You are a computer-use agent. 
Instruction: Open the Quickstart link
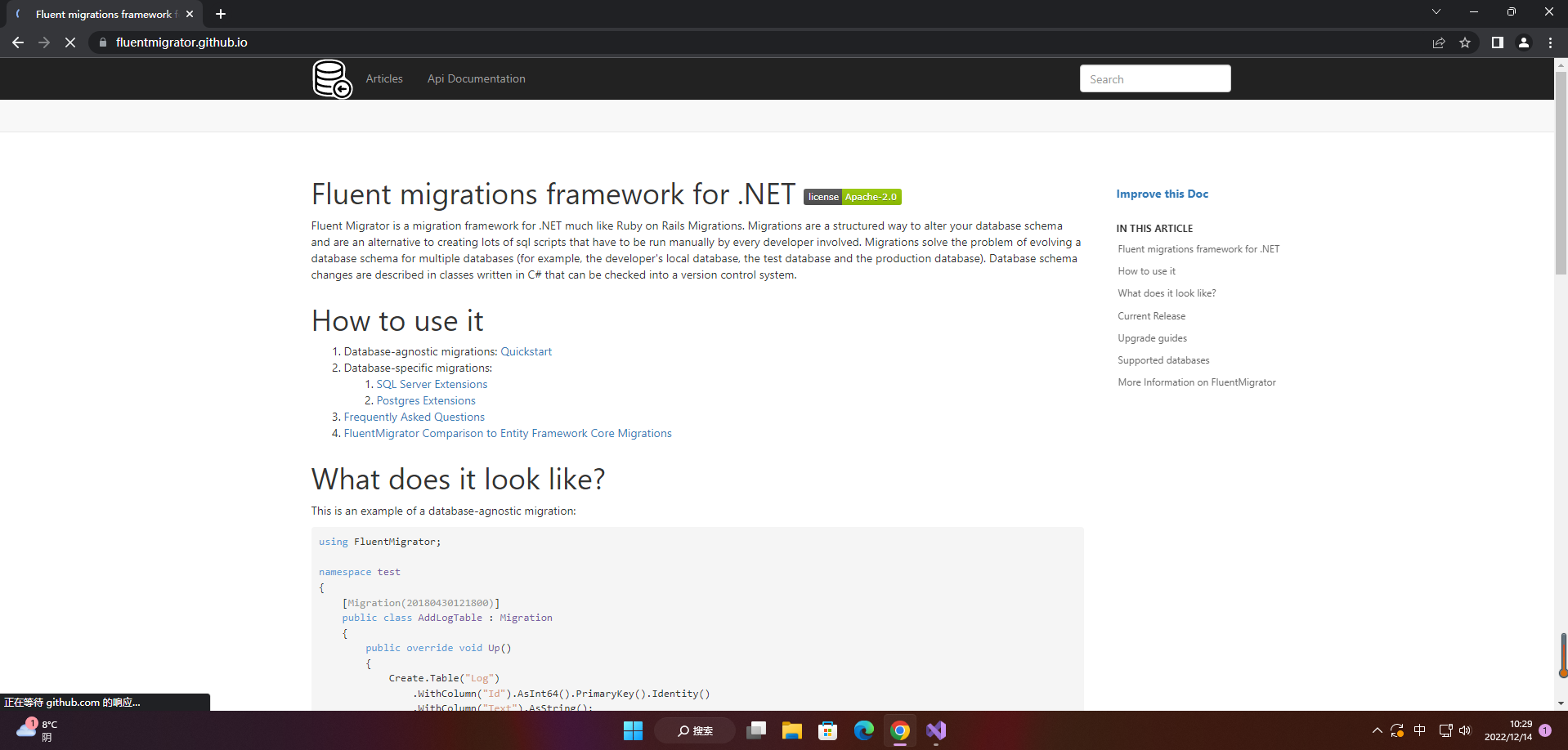coord(526,352)
